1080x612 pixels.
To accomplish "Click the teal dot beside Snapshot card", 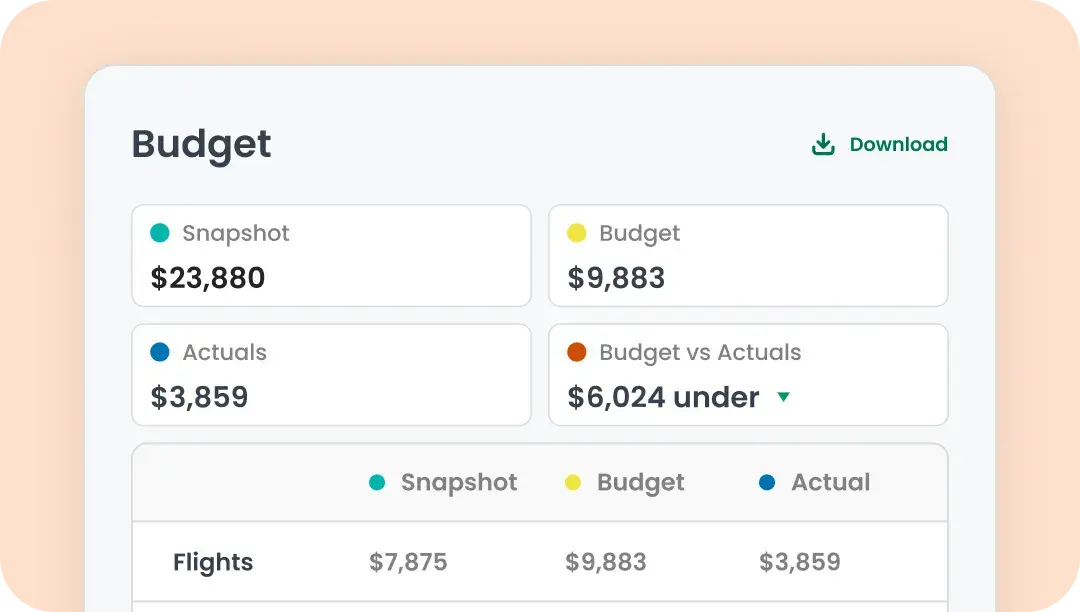I will point(160,233).
